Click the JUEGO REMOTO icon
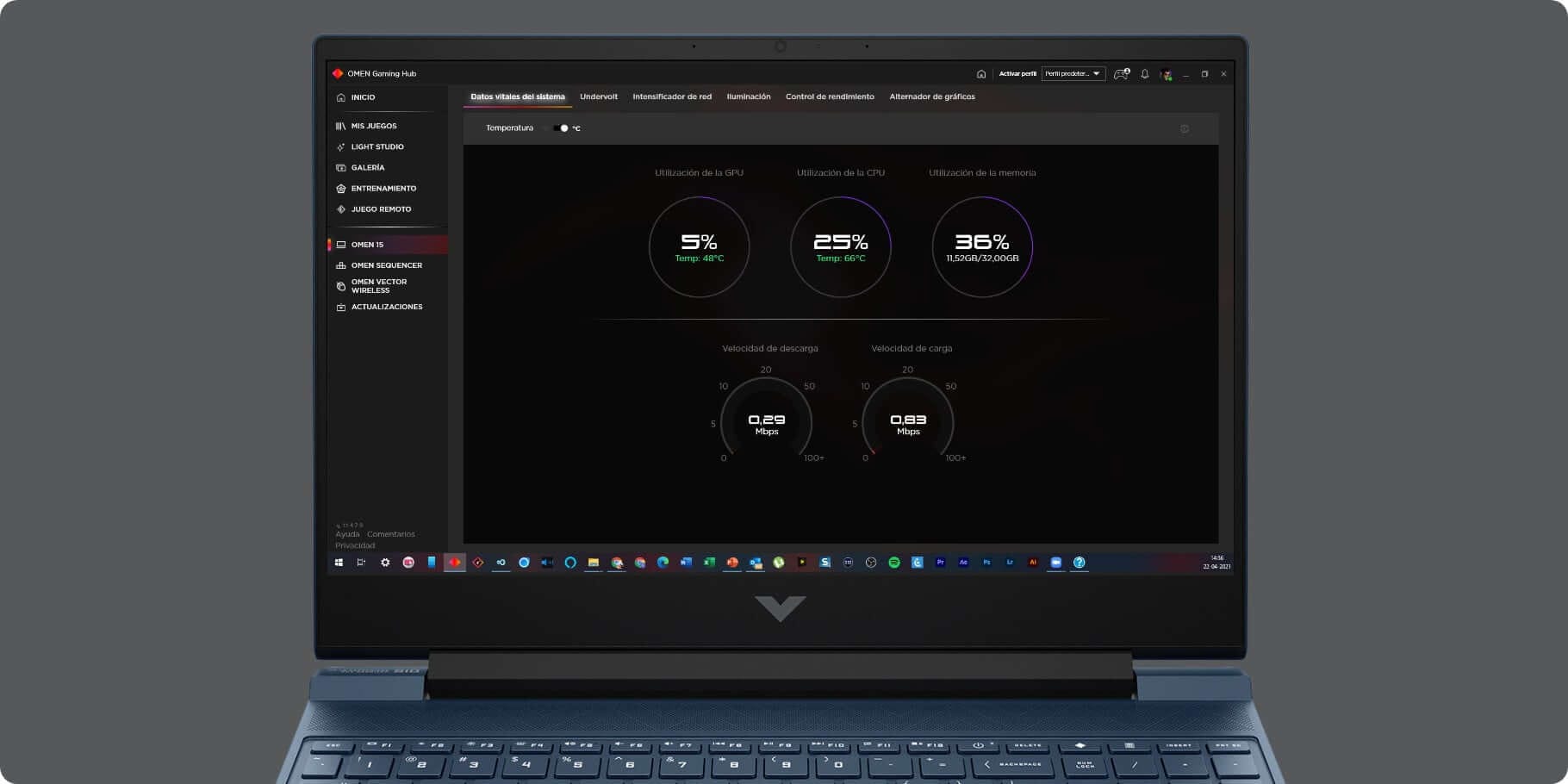The height and width of the screenshot is (784, 1568). [341, 209]
